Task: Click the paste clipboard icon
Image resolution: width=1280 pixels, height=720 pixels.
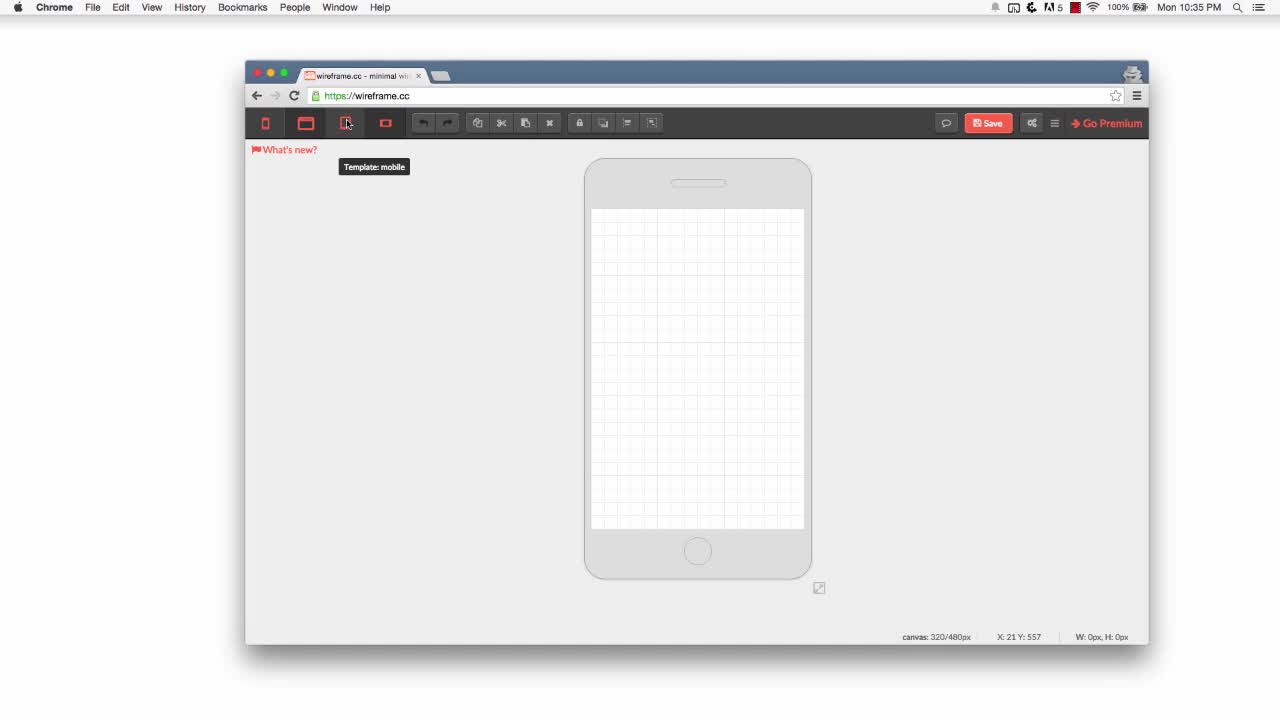Action: tap(526, 123)
